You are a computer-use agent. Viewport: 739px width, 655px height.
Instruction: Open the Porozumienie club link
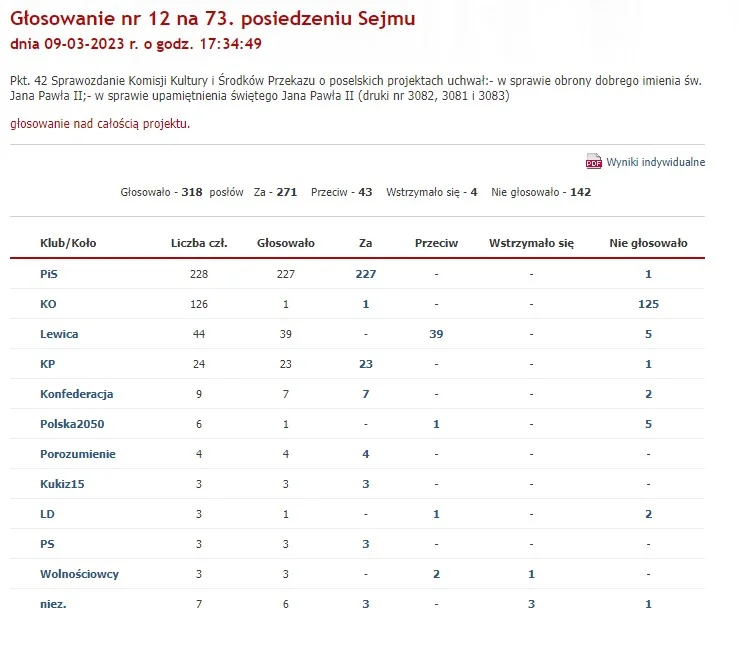click(78, 454)
